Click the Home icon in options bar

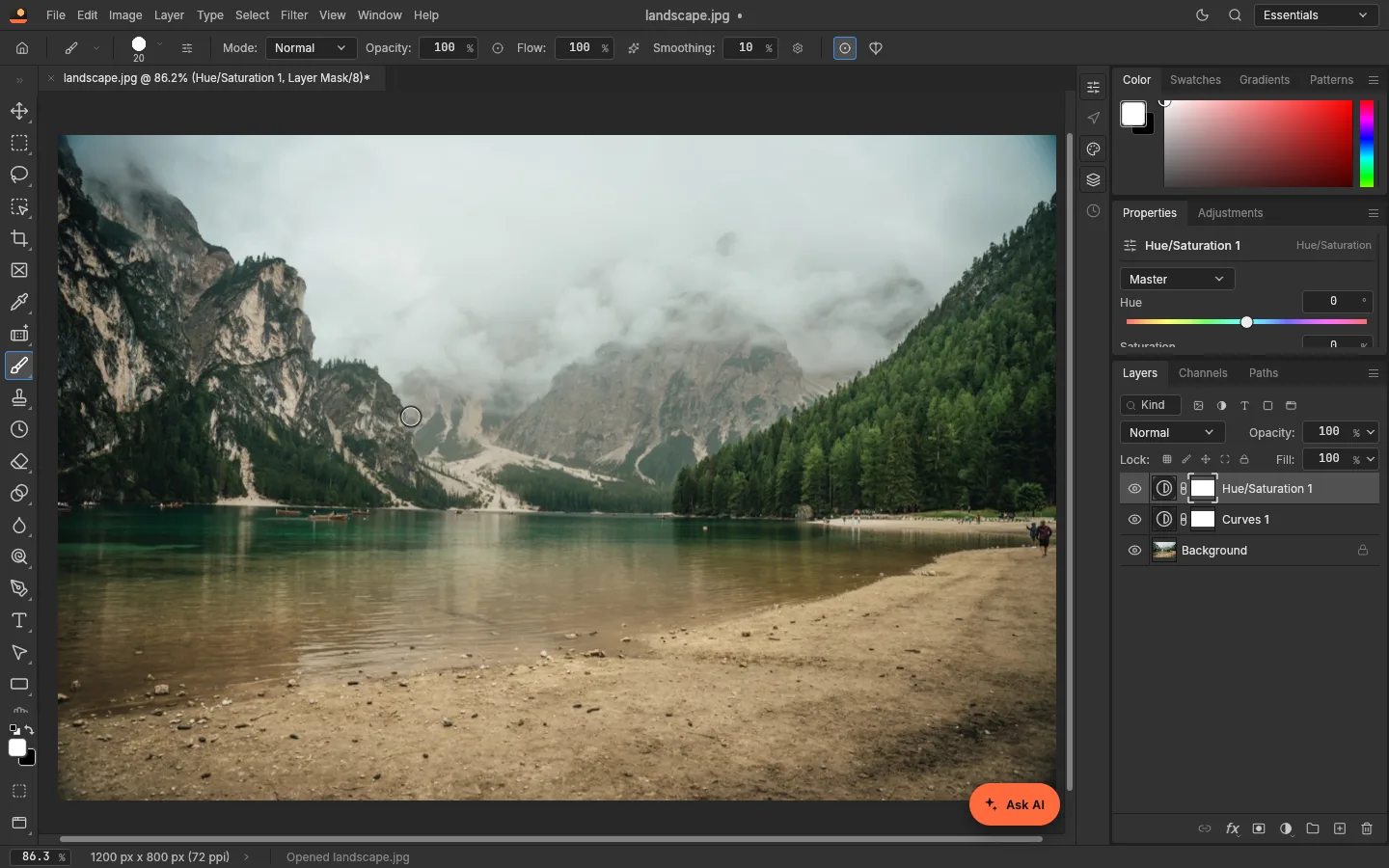pos(22,48)
